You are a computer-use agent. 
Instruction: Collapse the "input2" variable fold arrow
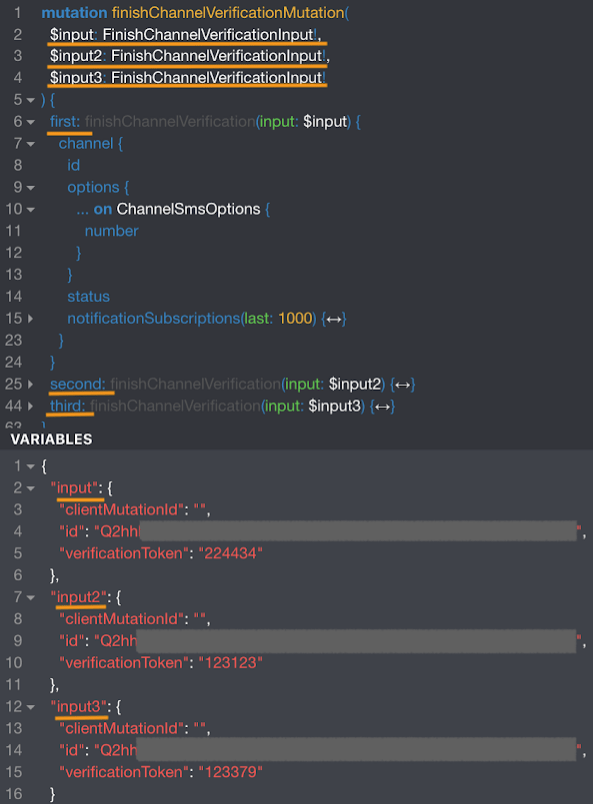click(30, 598)
